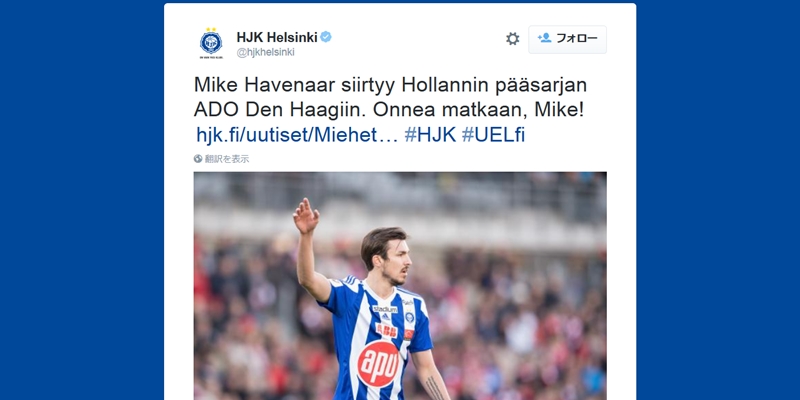Click the globe icon beside 翻訳を表示
Viewport: 800px width, 400px height.
(198, 159)
